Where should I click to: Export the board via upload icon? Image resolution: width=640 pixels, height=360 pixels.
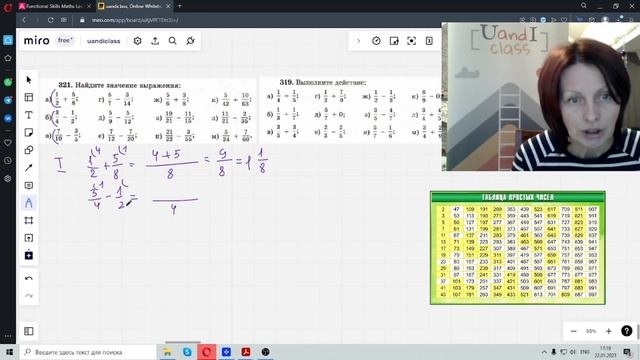point(155,41)
